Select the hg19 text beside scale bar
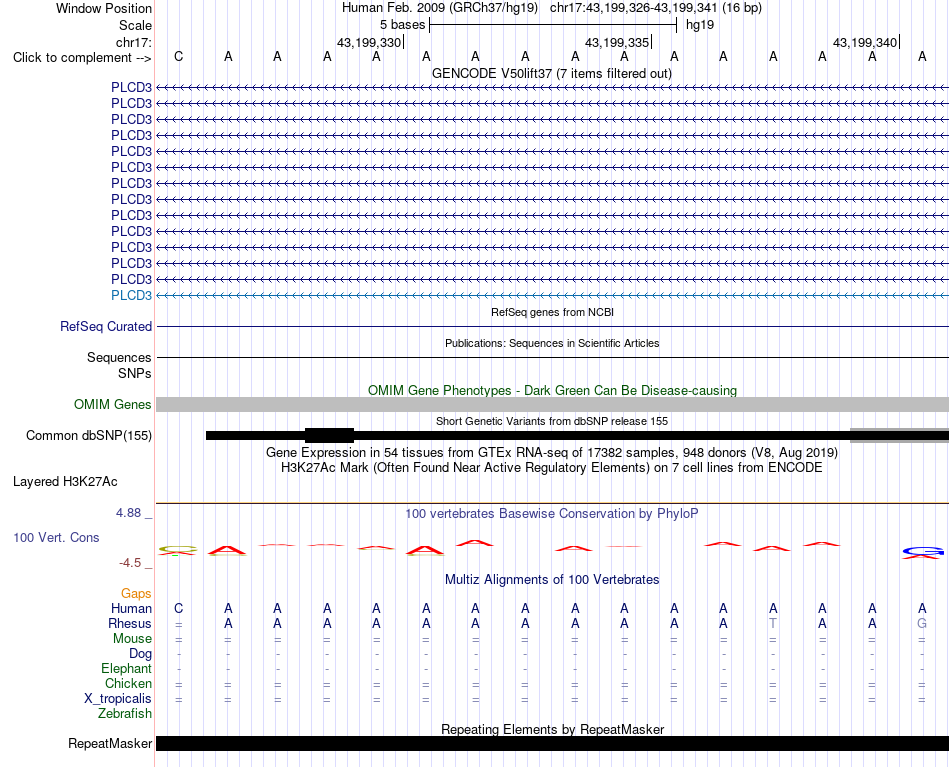Screen dimensions: 950x767 [700, 25]
